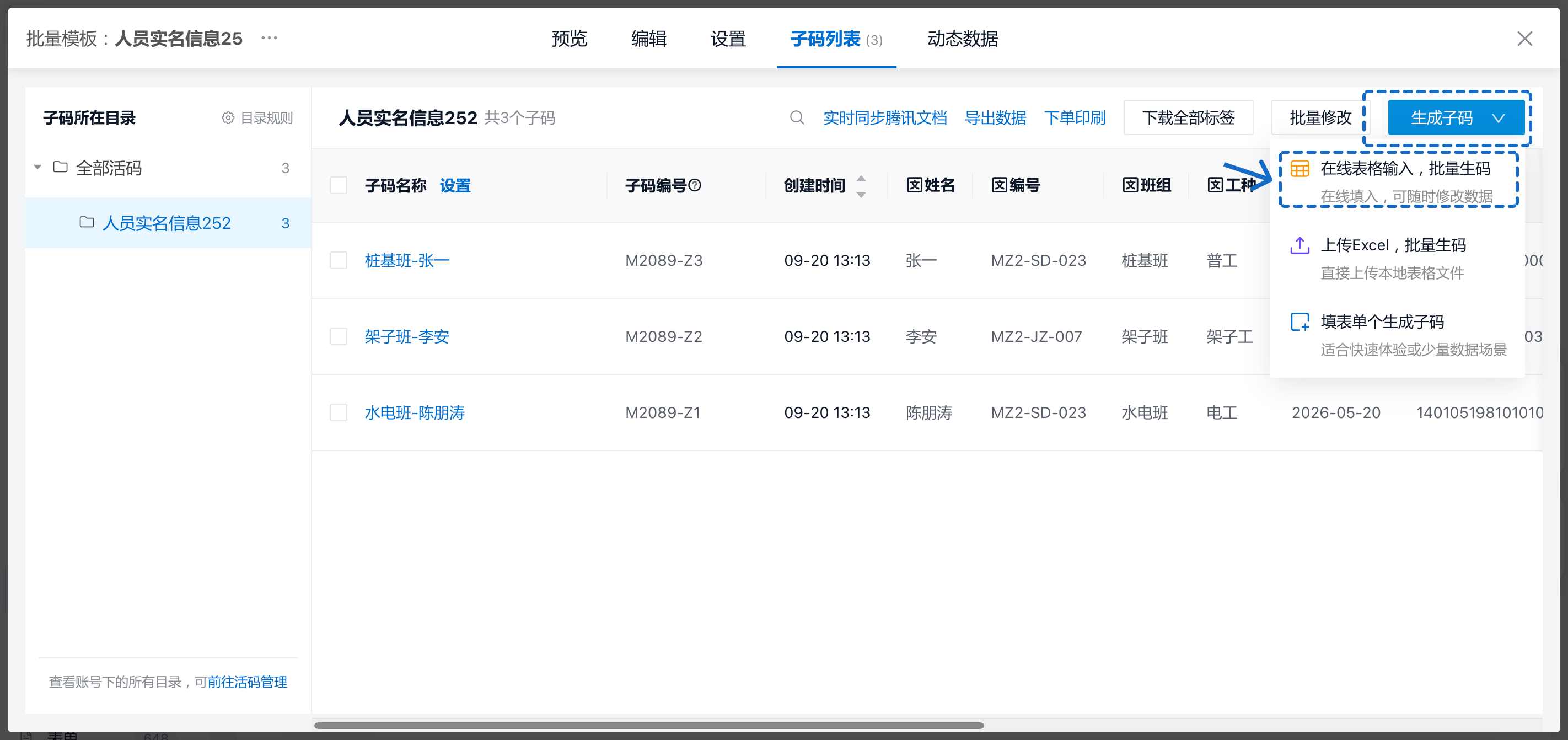This screenshot has height=740, width=1568.
Task: Select 全部活码 directory row
Action: (168, 167)
